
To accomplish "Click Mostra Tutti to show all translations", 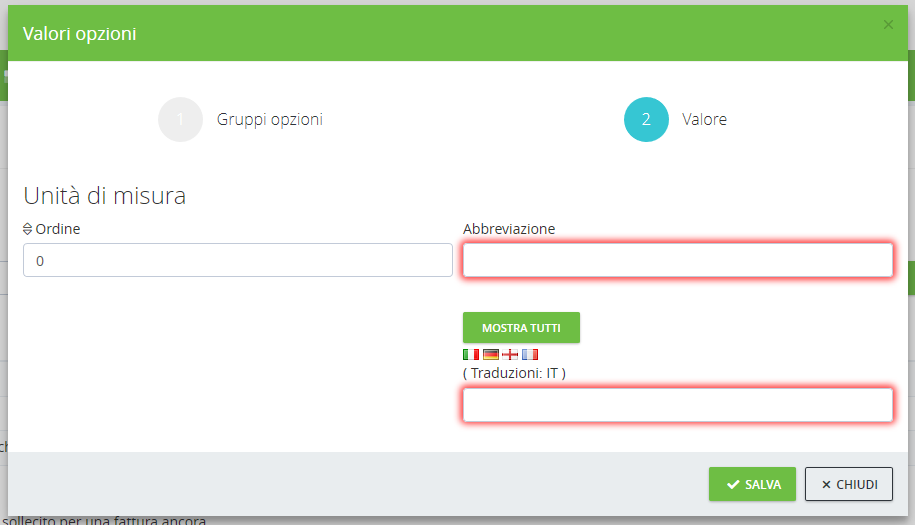I will (521, 328).
